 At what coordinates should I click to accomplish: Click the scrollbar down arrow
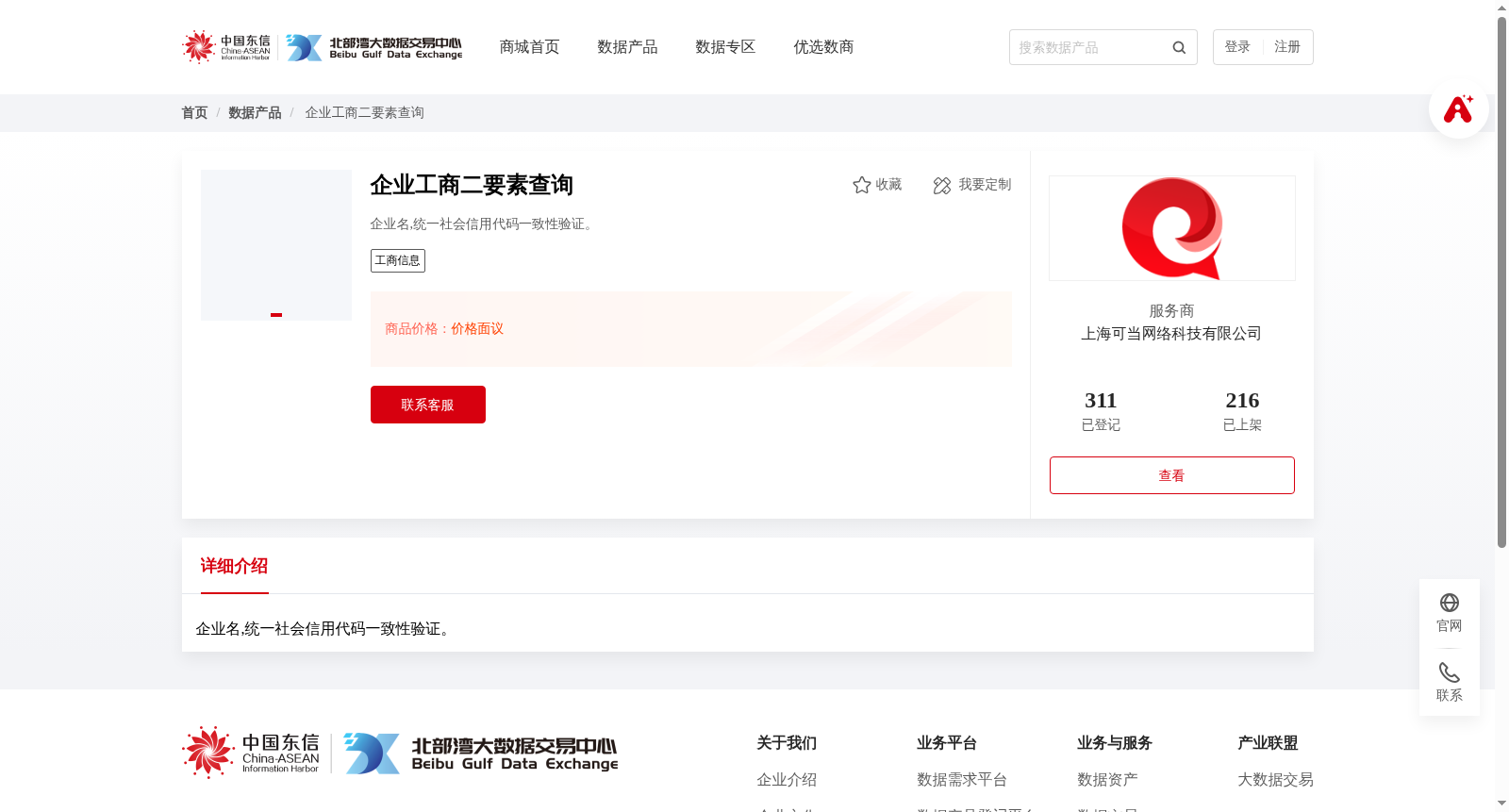click(1501, 804)
